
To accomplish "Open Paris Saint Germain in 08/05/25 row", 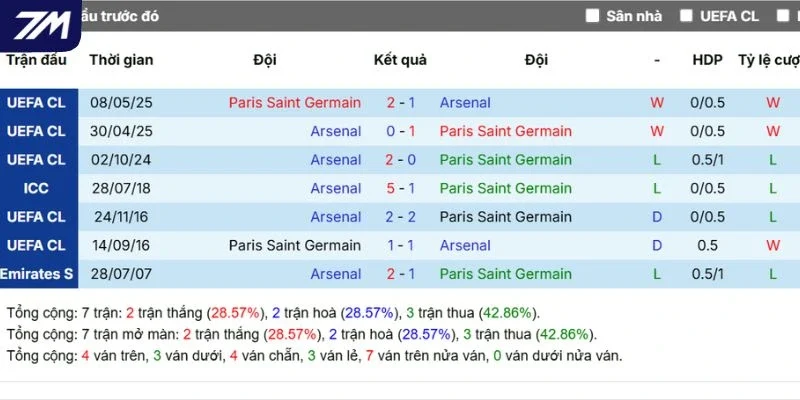I will 295,103.
